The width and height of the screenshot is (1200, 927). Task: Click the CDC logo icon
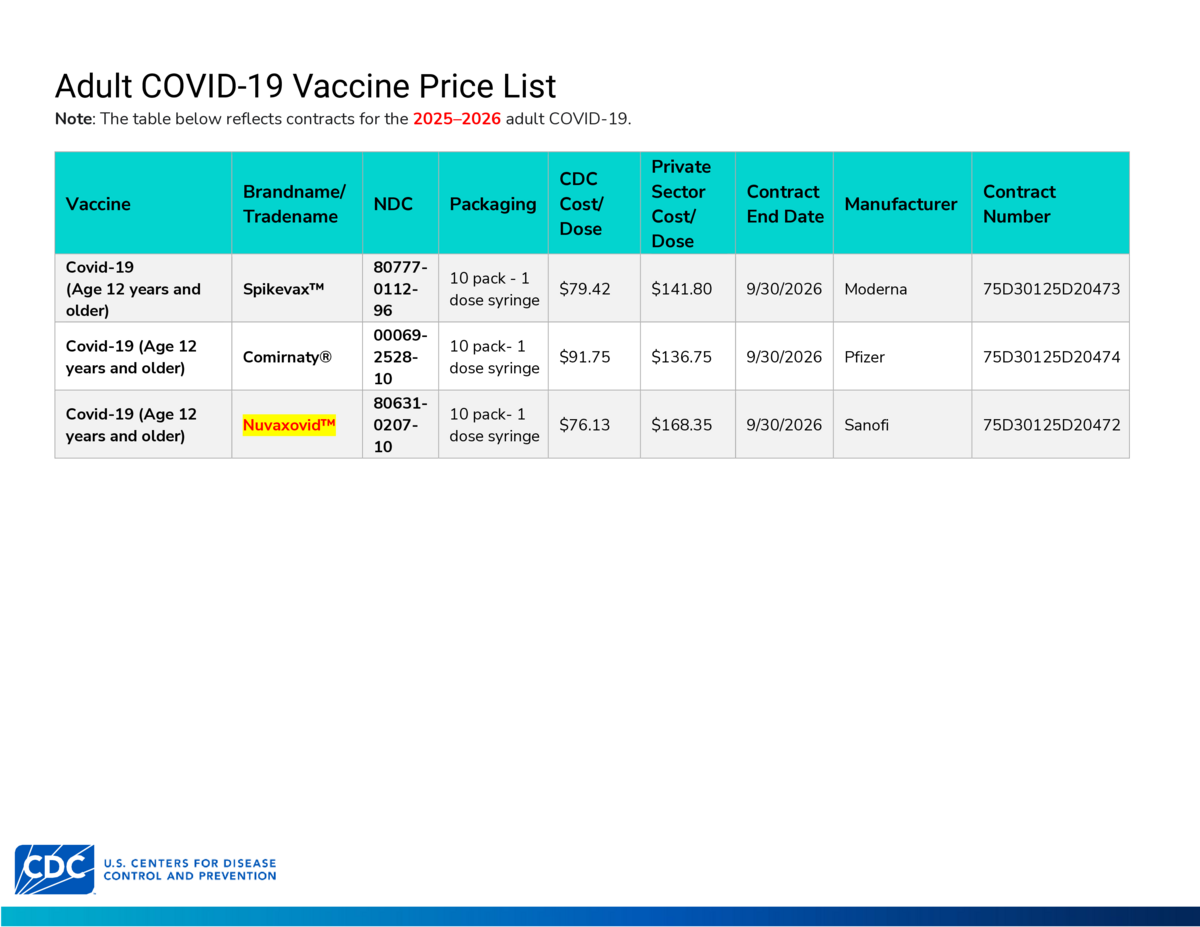pyautogui.click(x=55, y=868)
